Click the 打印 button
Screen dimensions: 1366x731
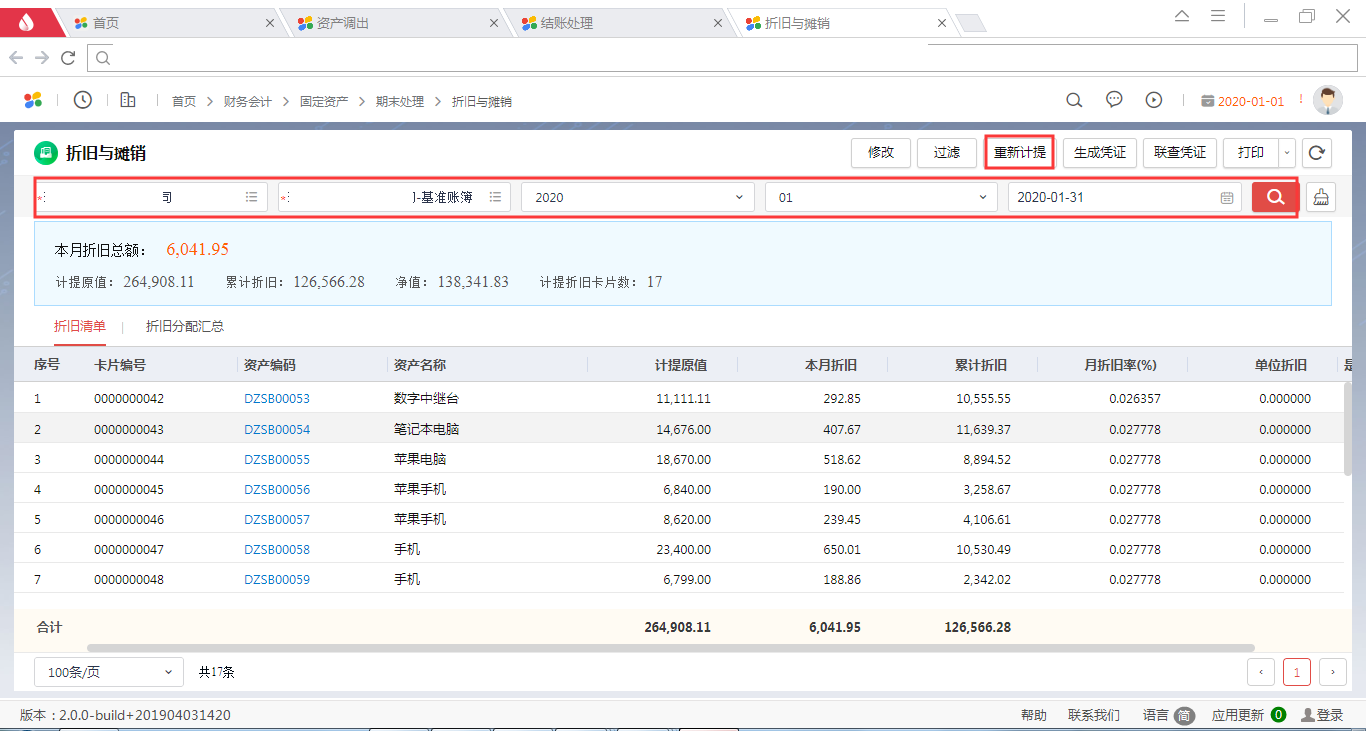tap(1251, 153)
